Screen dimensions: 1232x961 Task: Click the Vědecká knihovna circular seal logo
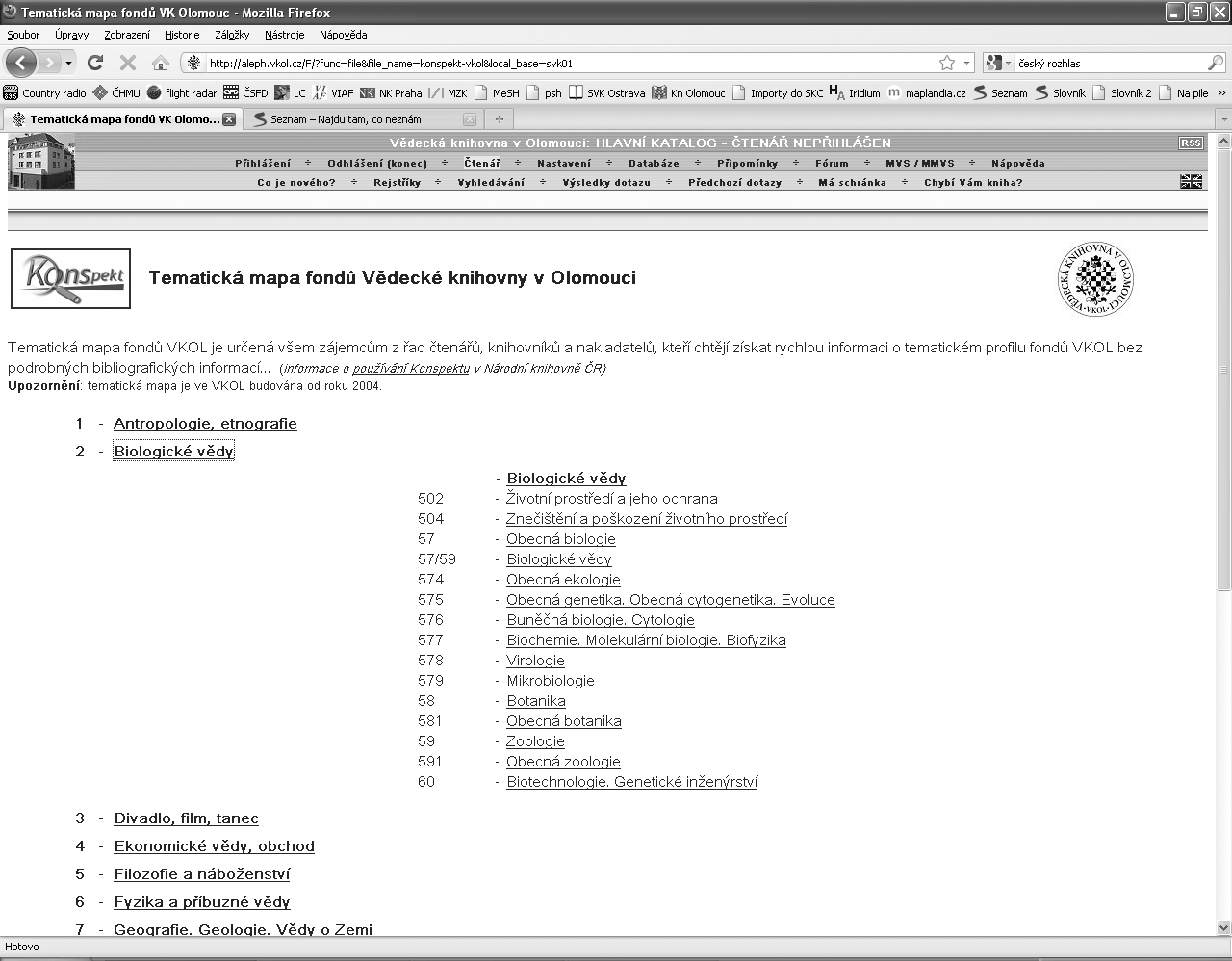(x=1095, y=279)
